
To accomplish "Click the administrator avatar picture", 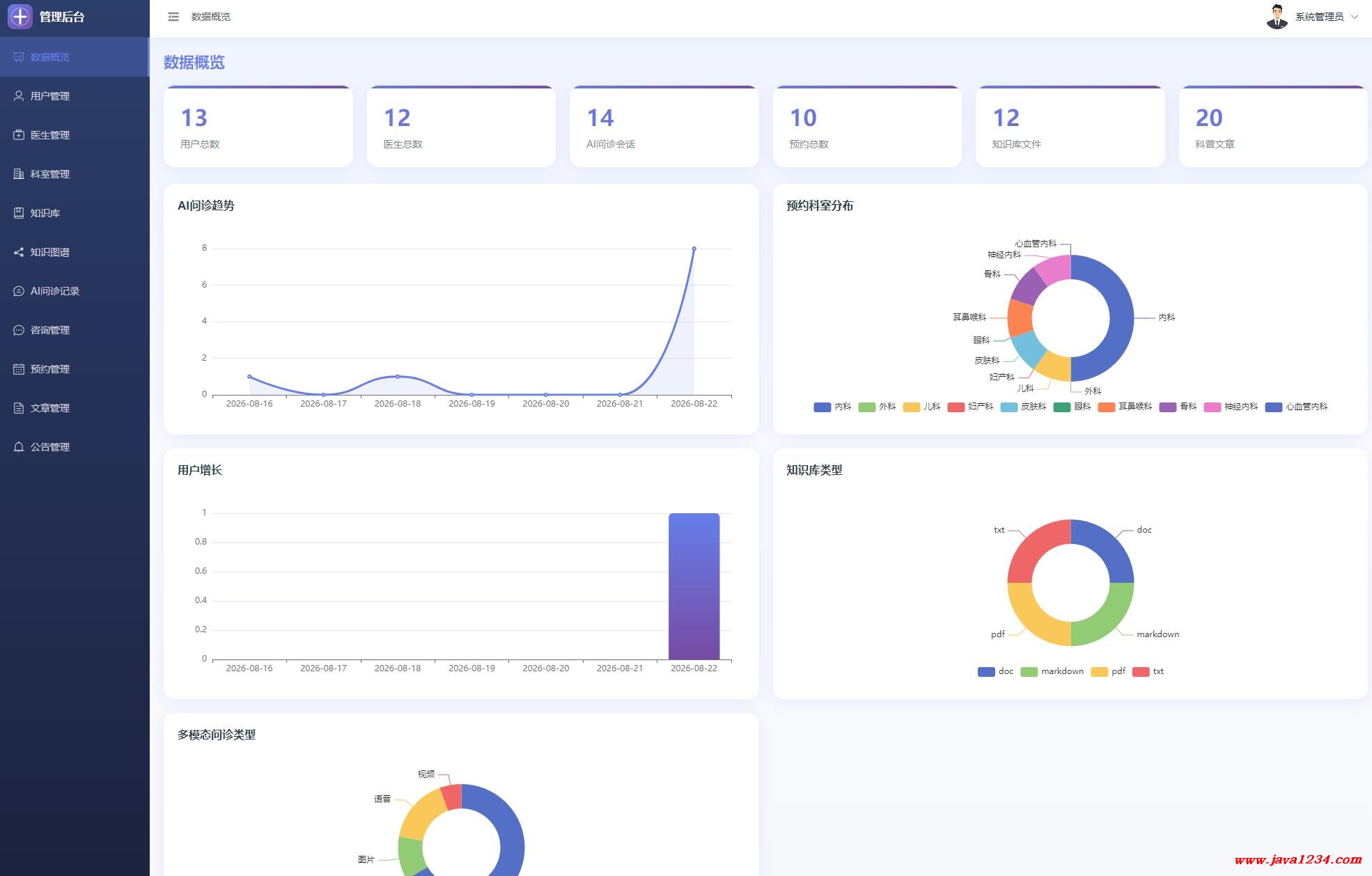I will point(1277,17).
